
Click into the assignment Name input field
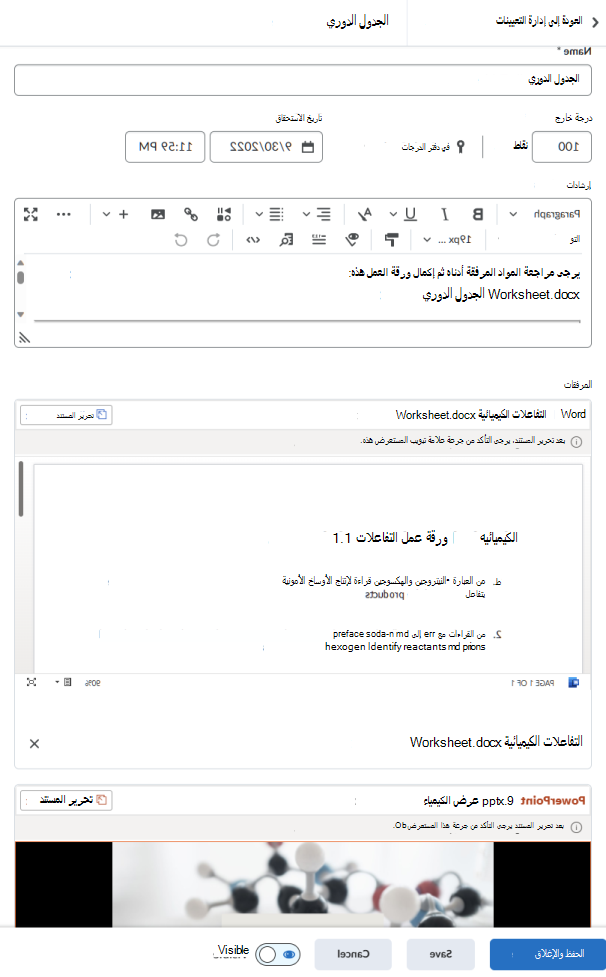click(x=303, y=80)
